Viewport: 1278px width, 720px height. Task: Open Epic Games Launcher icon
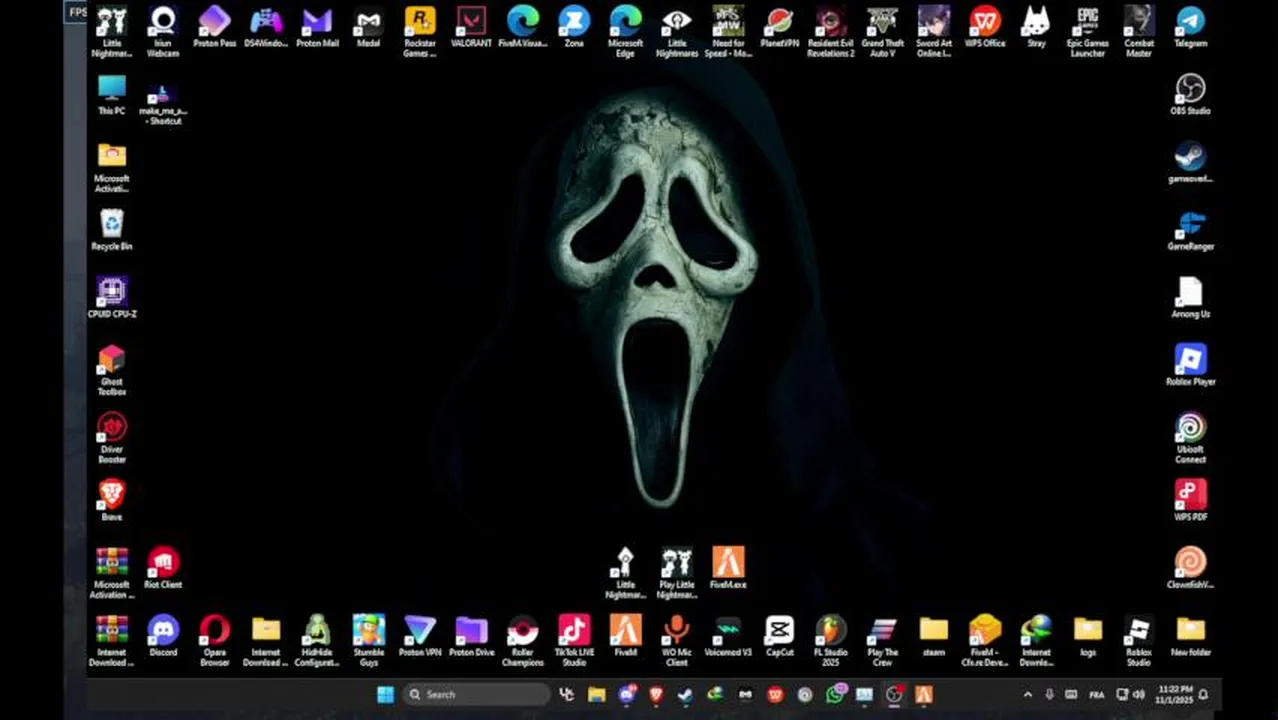tap(1088, 31)
